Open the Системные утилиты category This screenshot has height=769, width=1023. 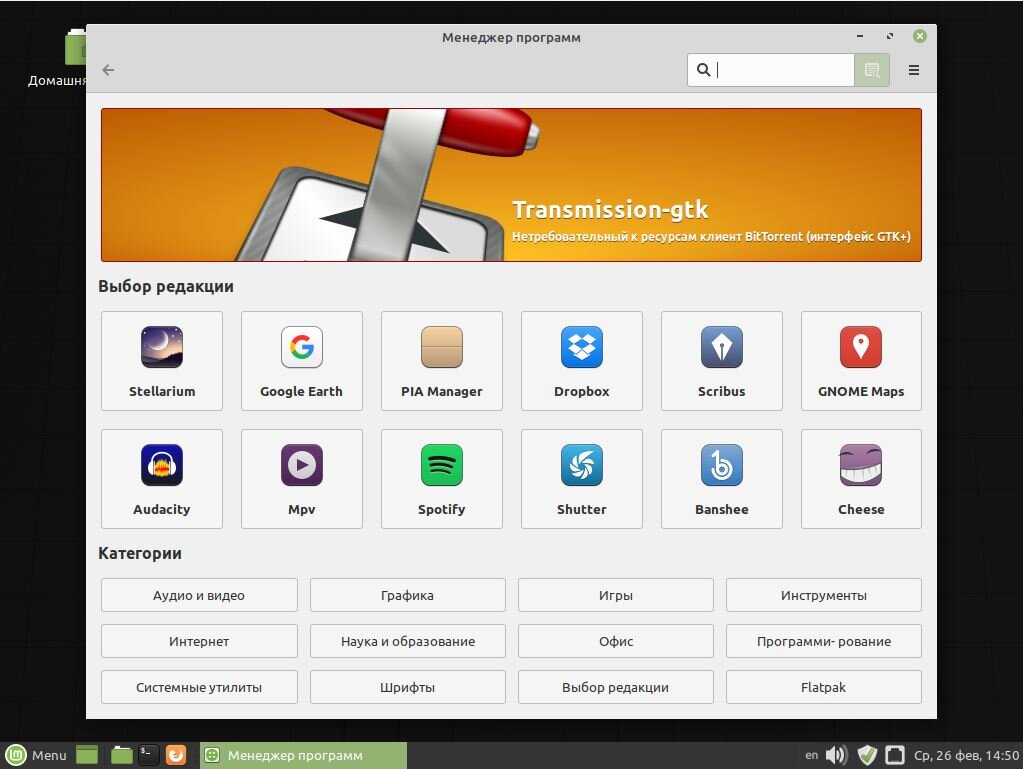[199, 687]
